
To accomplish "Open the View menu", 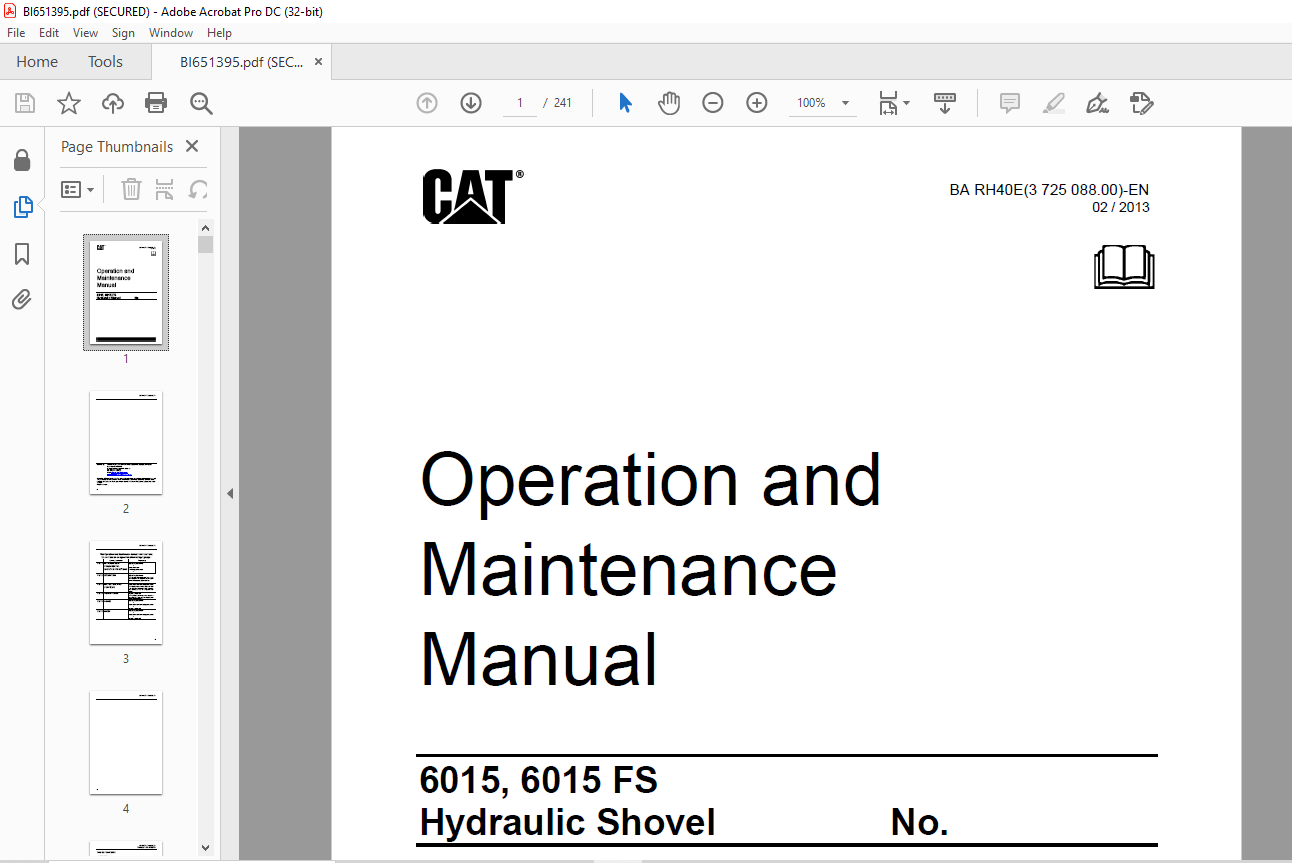I will [85, 33].
